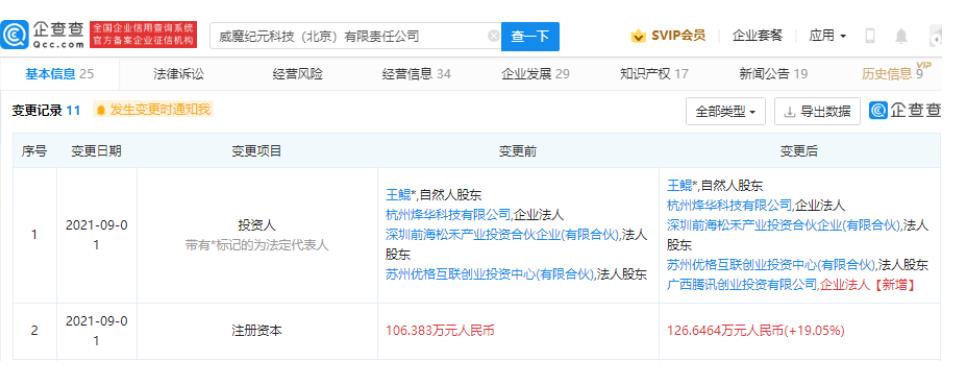This screenshot has height=378, width=969.
Task: Click the 变更日期 column header
Action: pos(96,151)
